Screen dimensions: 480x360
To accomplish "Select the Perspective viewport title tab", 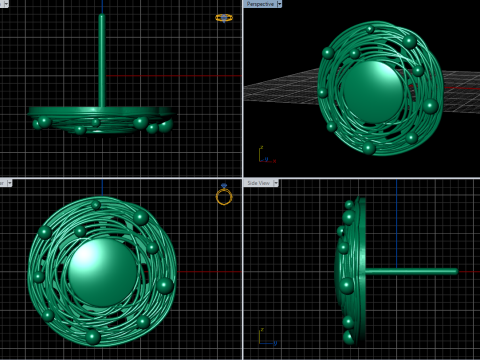I will click(260, 4).
